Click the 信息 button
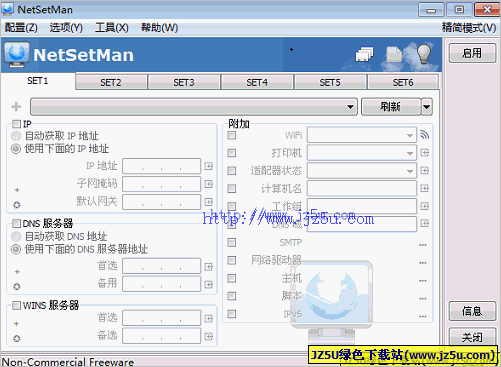 point(472,311)
